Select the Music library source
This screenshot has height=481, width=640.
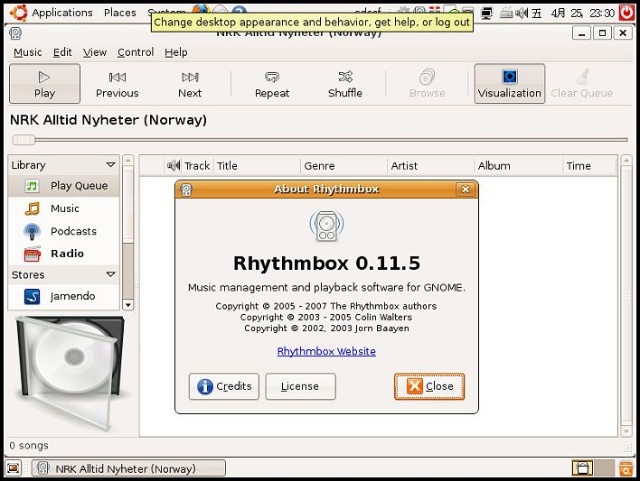[x=64, y=209]
